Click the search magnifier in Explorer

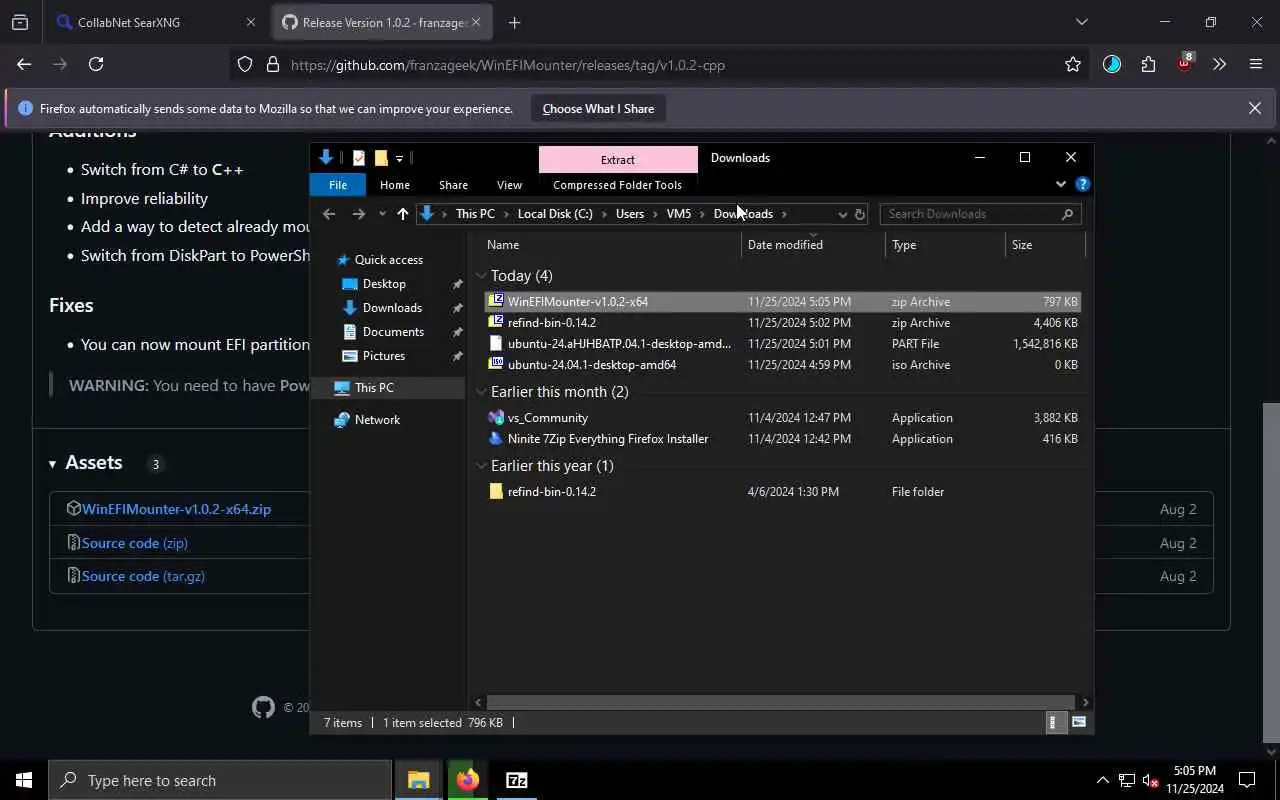coord(1068,214)
